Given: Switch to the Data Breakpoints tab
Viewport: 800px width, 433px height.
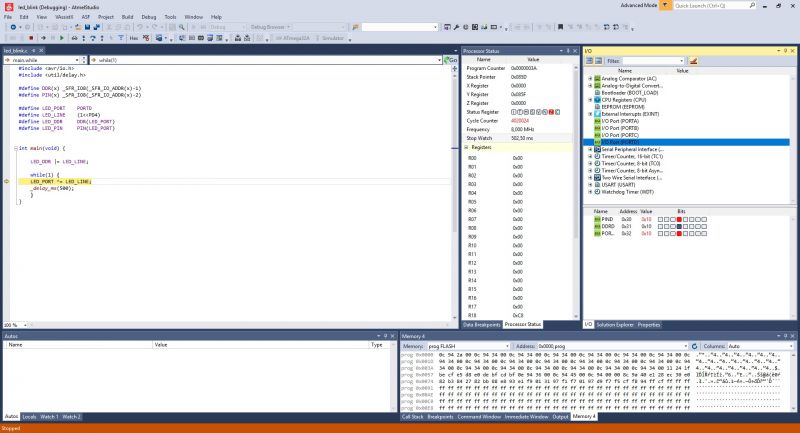Looking at the screenshot, I should (481, 324).
